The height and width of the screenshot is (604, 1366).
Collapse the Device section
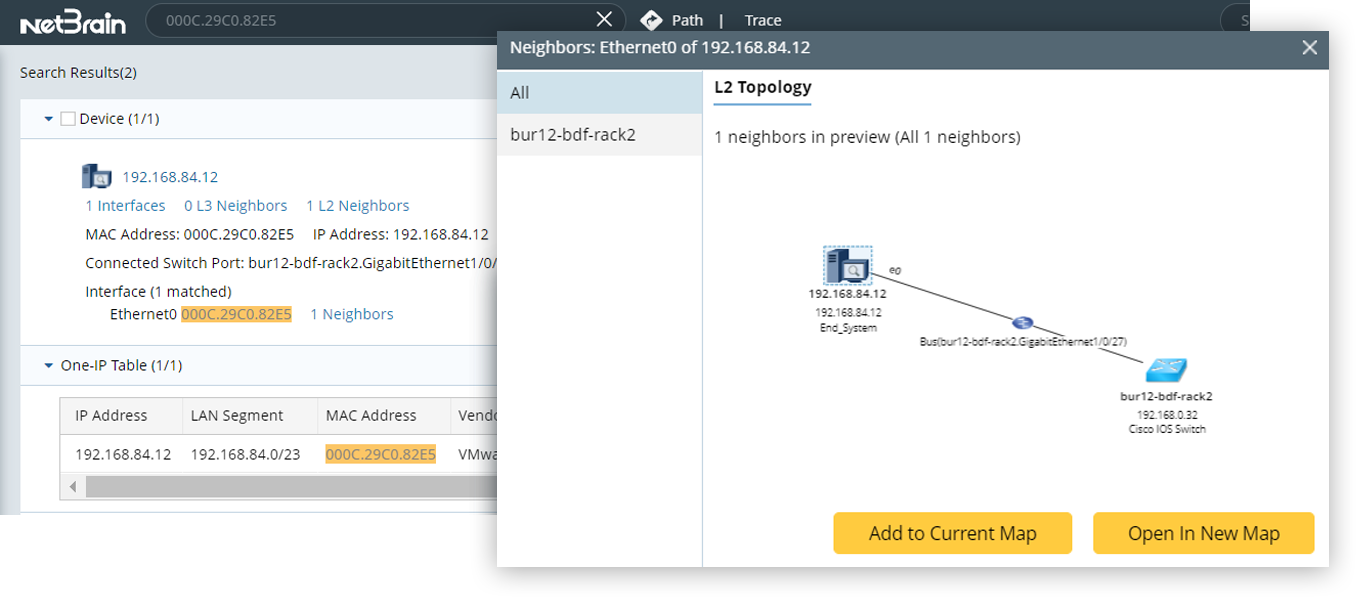tap(47, 118)
